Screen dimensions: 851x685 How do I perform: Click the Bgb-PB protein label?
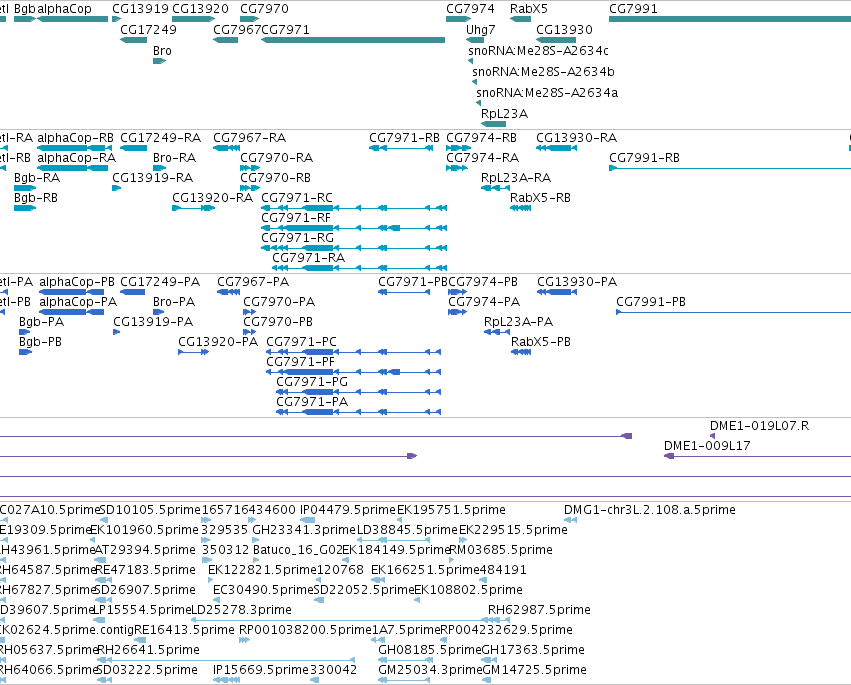coord(40,342)
